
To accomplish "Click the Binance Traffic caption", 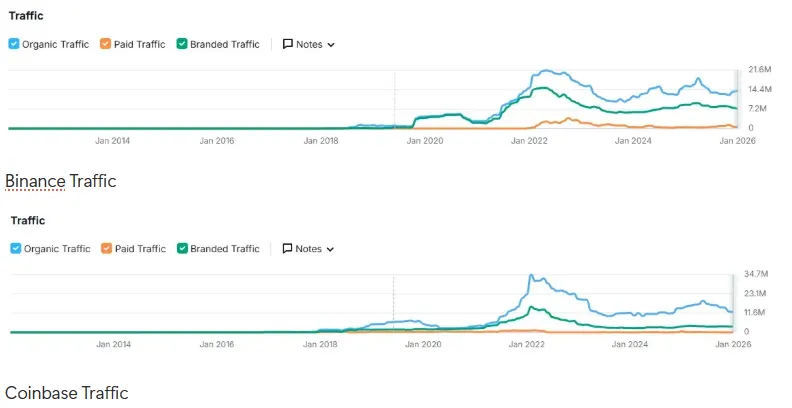I will (x=61, y=181).
